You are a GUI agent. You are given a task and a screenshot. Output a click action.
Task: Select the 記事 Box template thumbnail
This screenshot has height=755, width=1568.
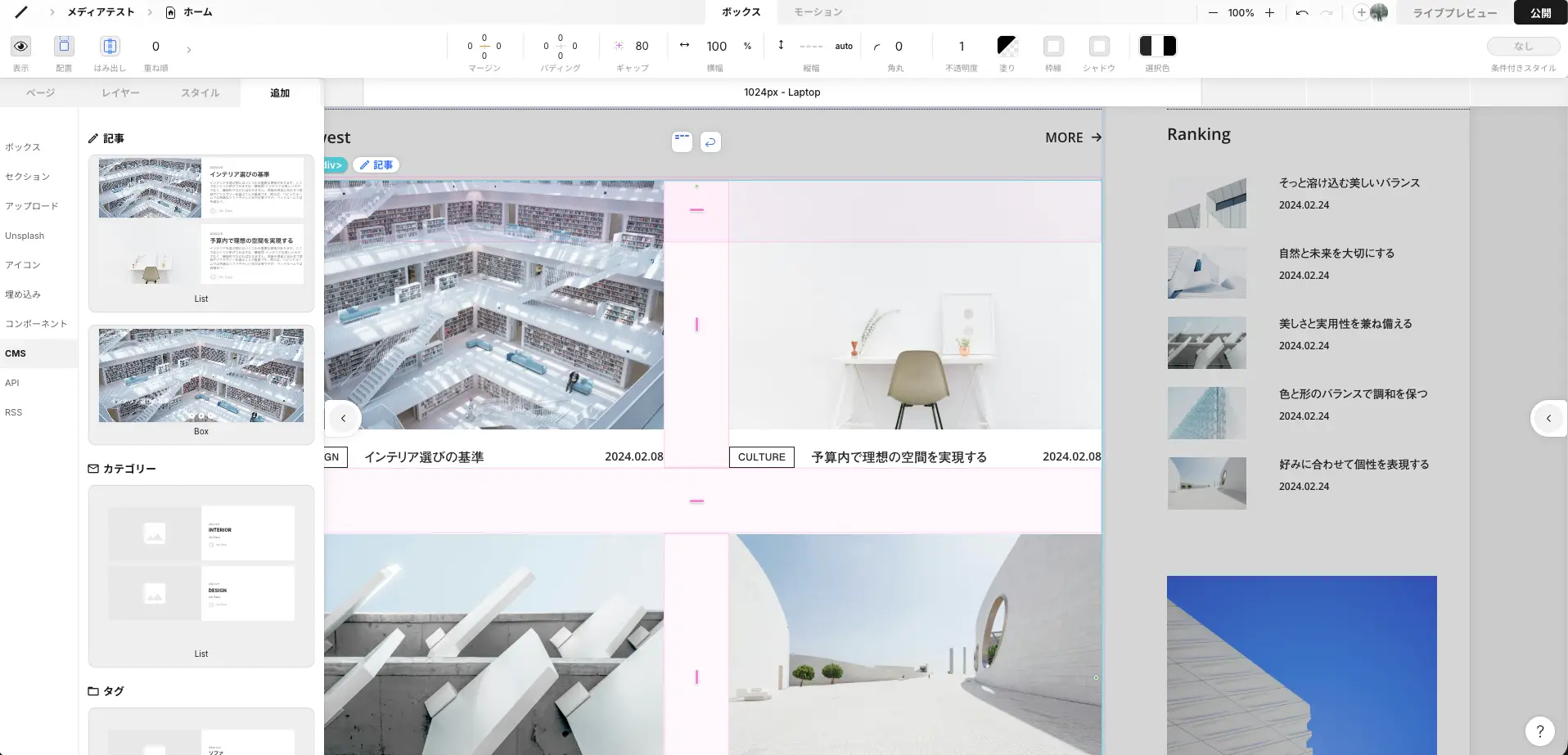pyautogui.click(x=201, y=376)
